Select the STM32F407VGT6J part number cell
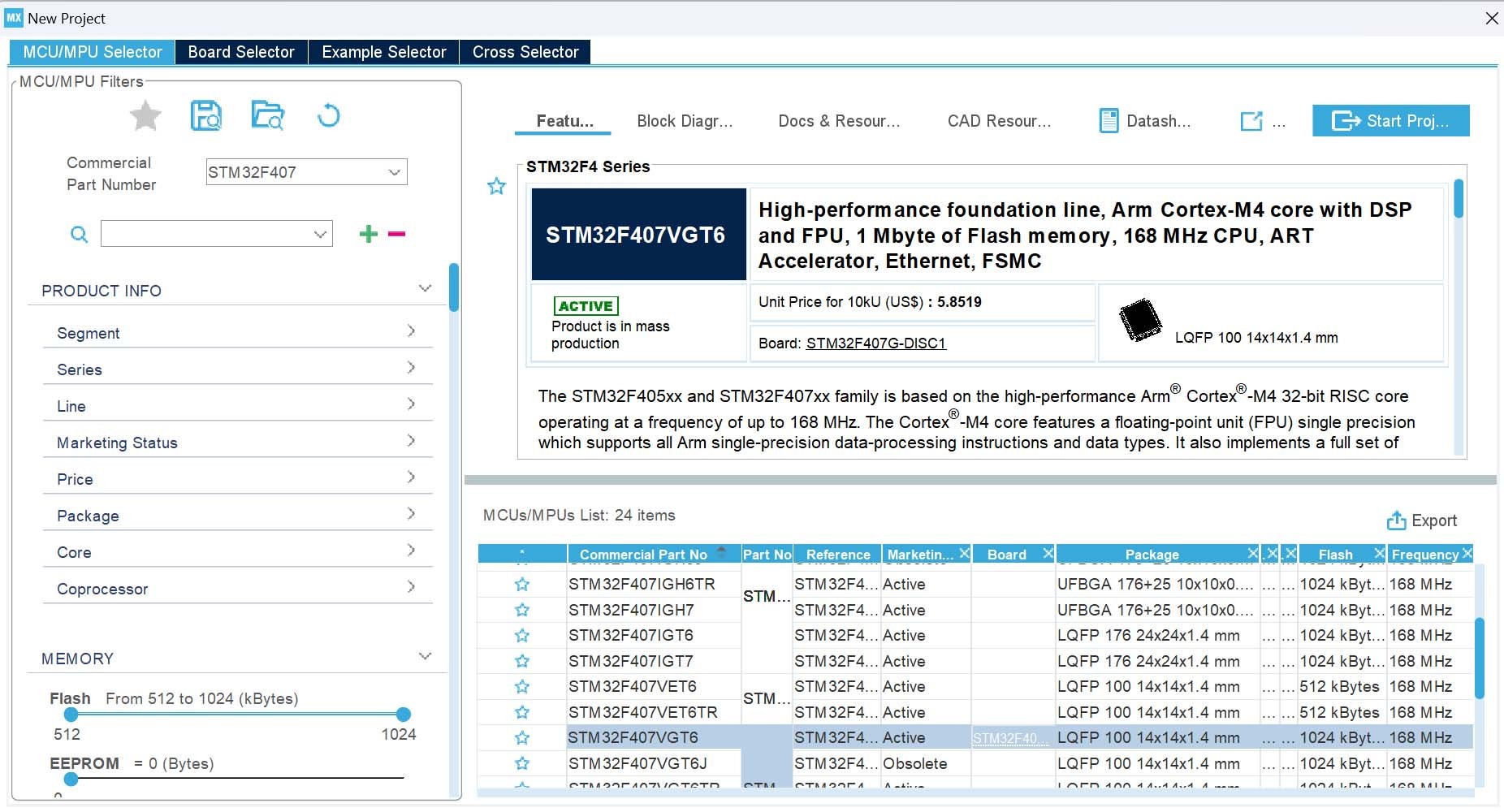 tap(654, 764)
